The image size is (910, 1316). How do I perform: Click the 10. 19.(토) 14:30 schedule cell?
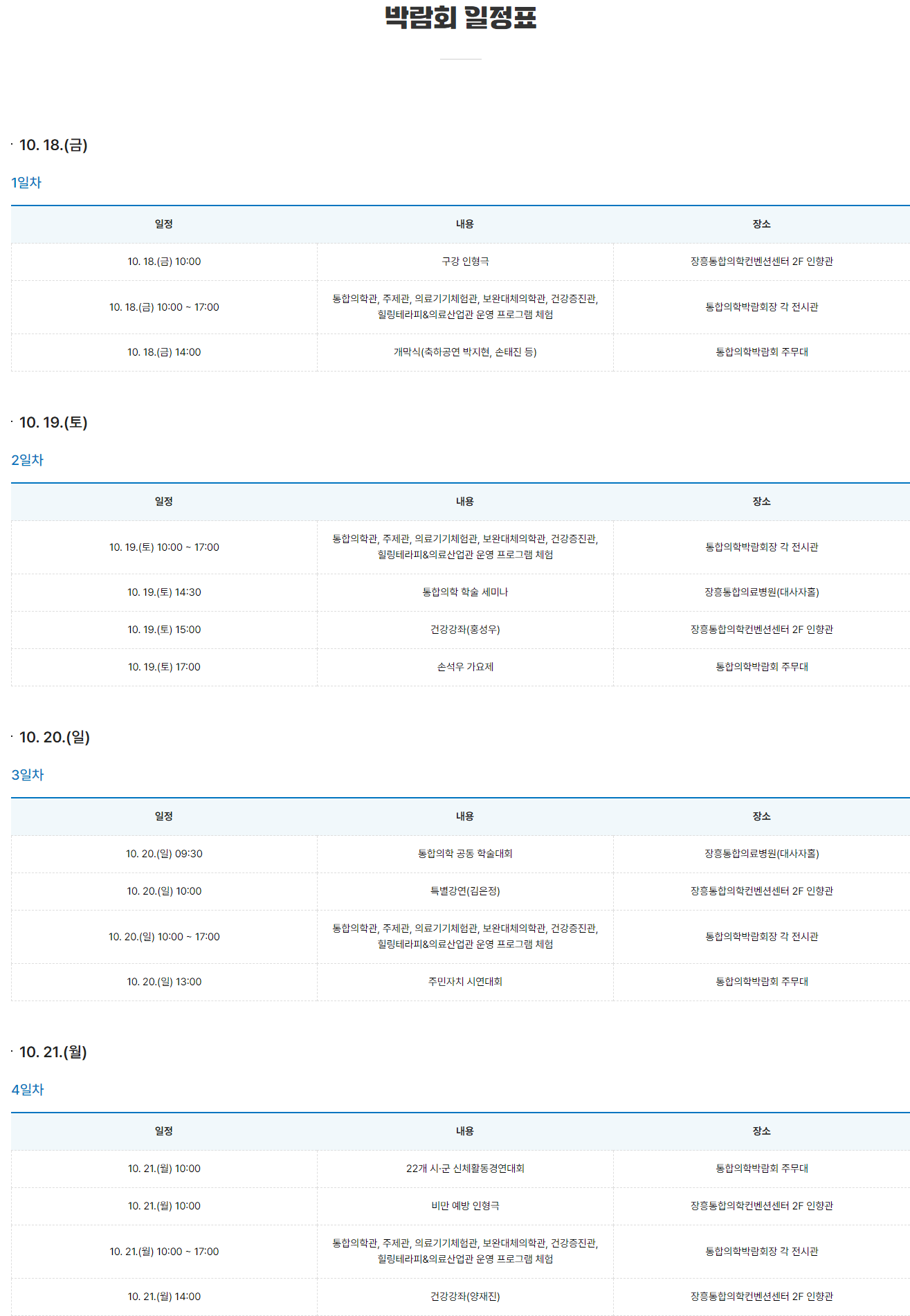click(x=164, y=592)
